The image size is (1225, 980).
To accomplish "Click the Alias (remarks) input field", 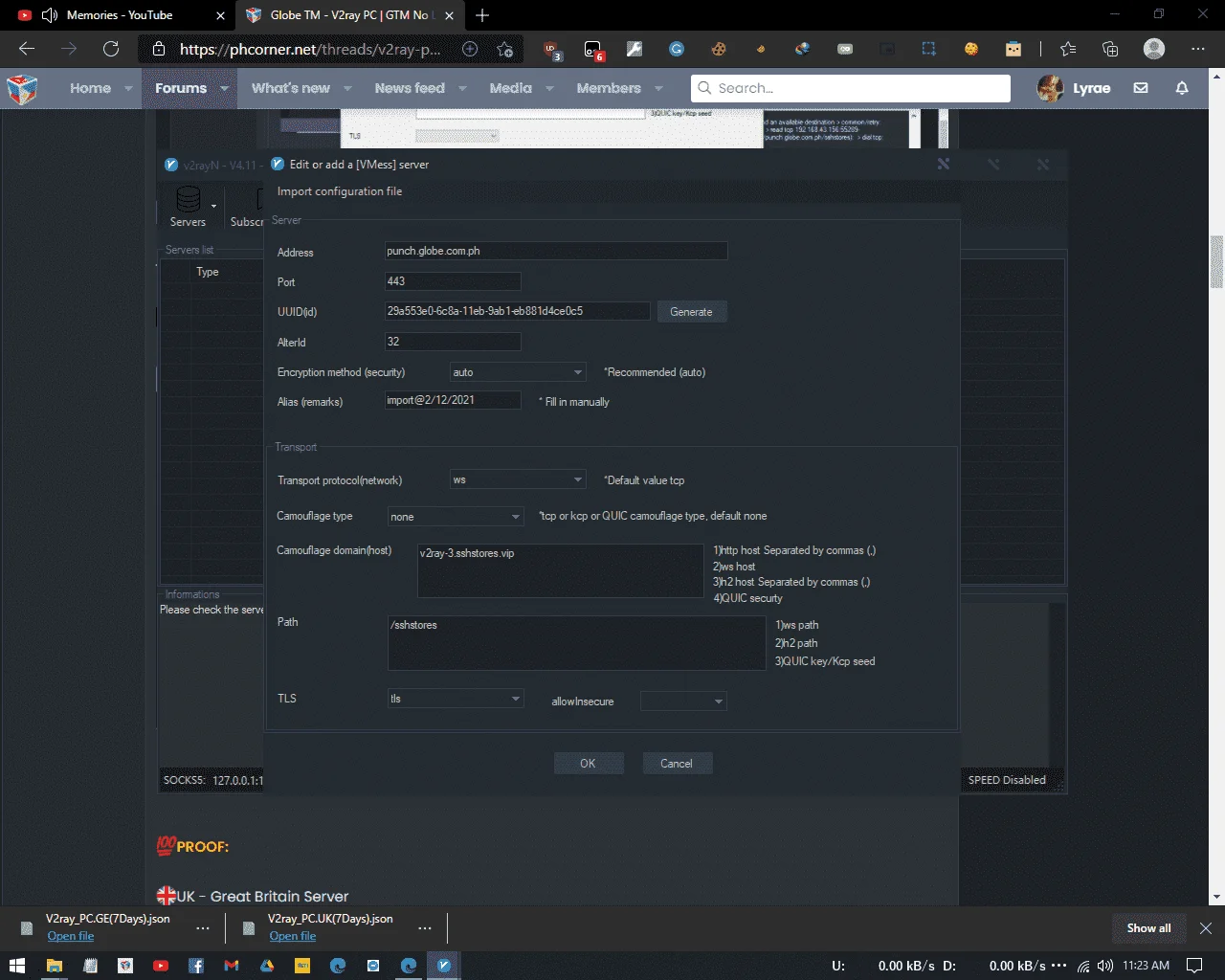I will pos(453,400).
